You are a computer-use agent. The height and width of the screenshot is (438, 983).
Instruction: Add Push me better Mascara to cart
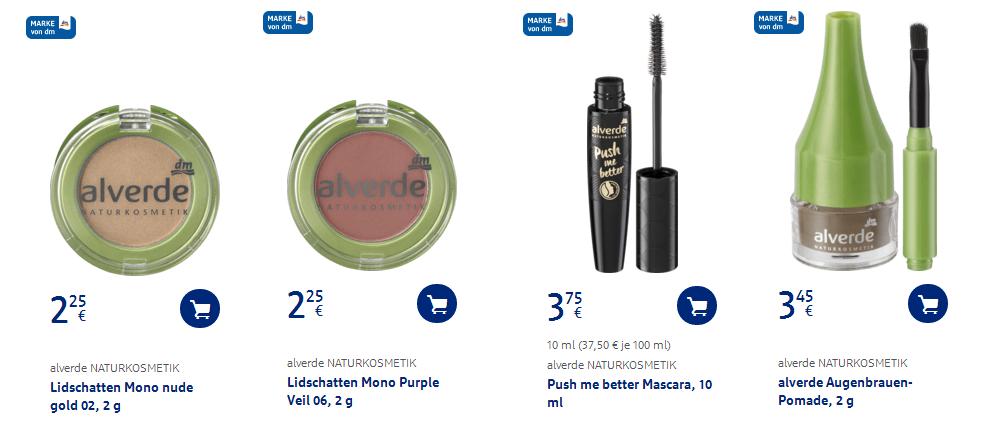coord(697,305)
